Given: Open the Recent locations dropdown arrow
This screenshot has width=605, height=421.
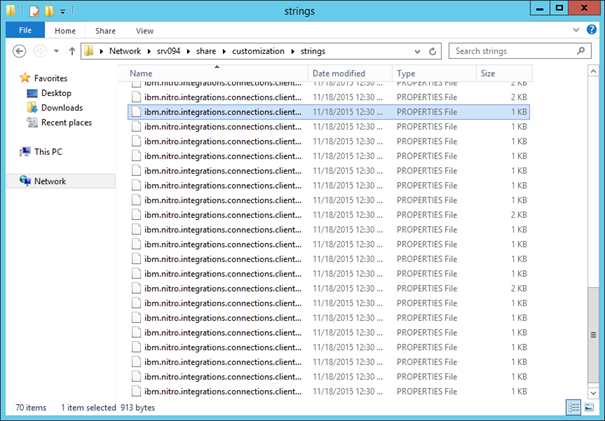Looking at the screenshot, I should (56, 51).
